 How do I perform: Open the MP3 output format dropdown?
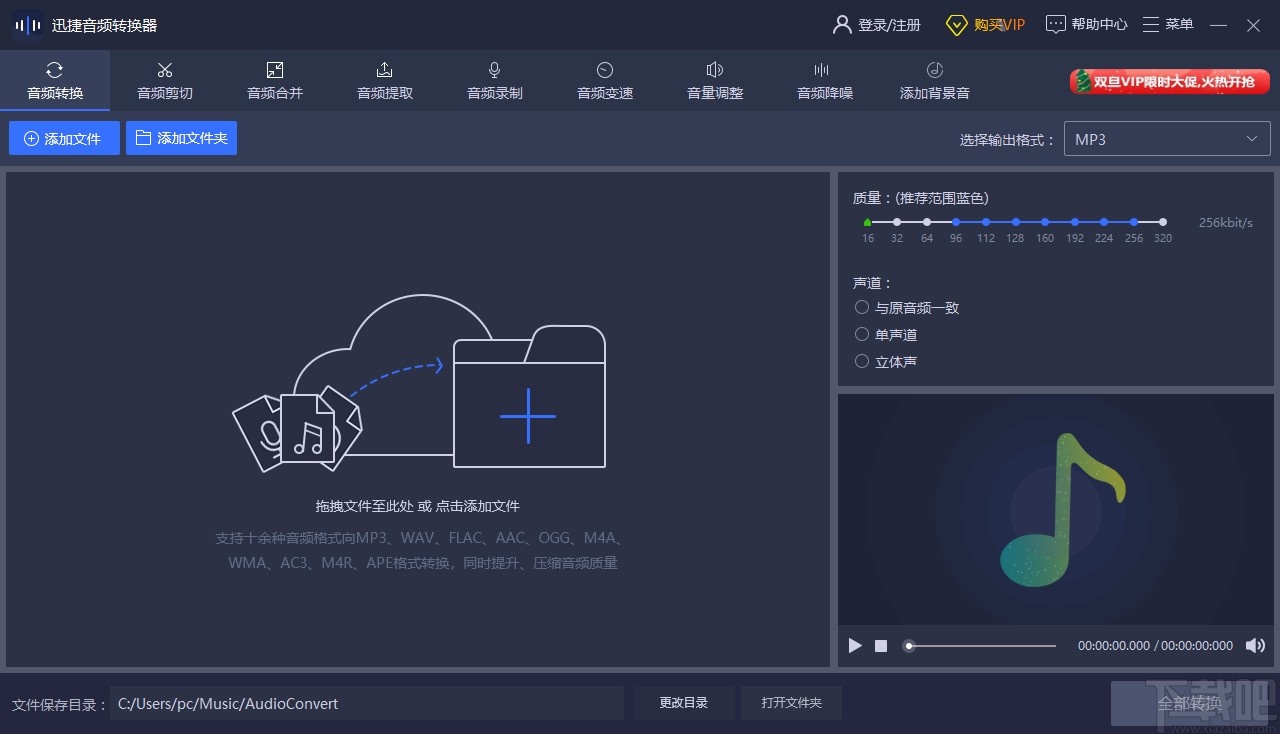coord(1166,138)
